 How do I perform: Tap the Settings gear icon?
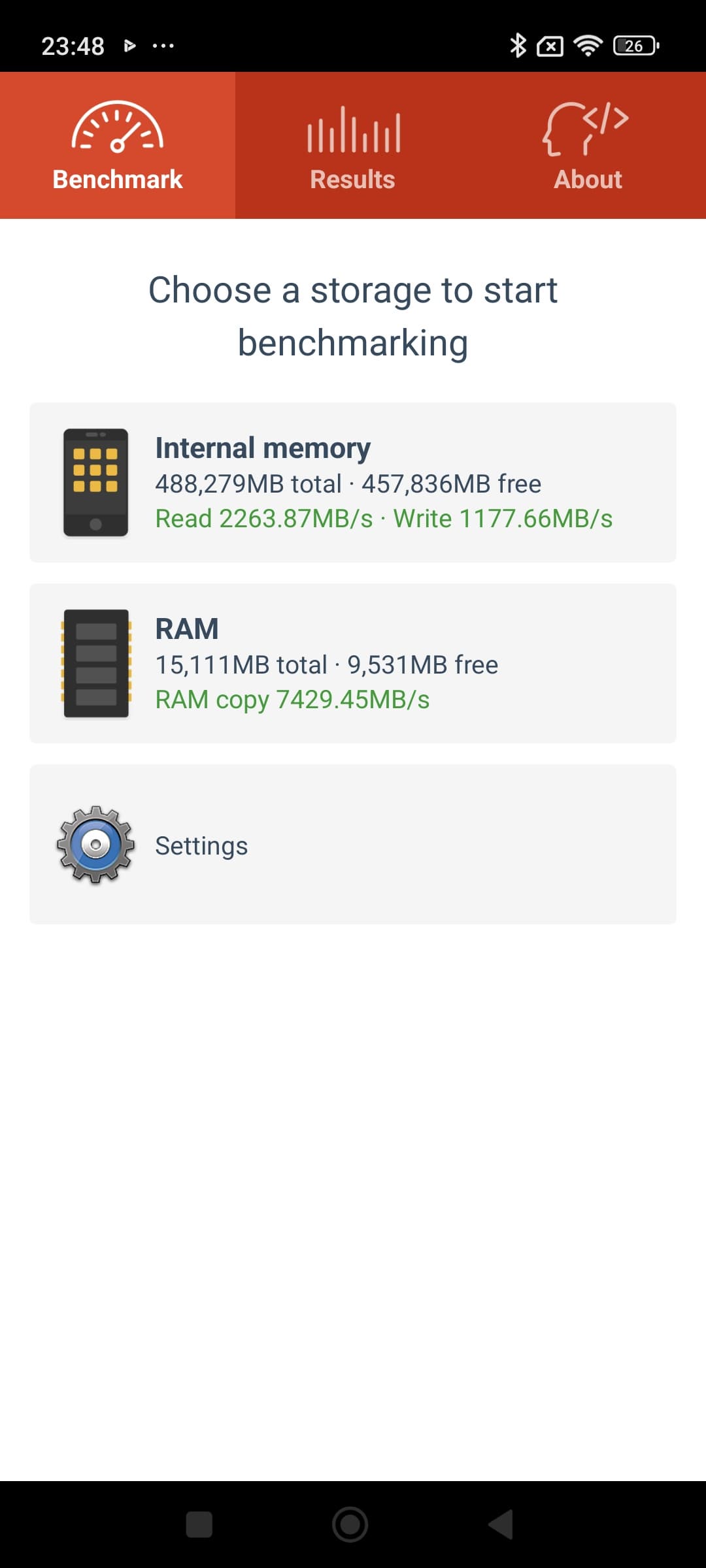(x=96, y=844)
